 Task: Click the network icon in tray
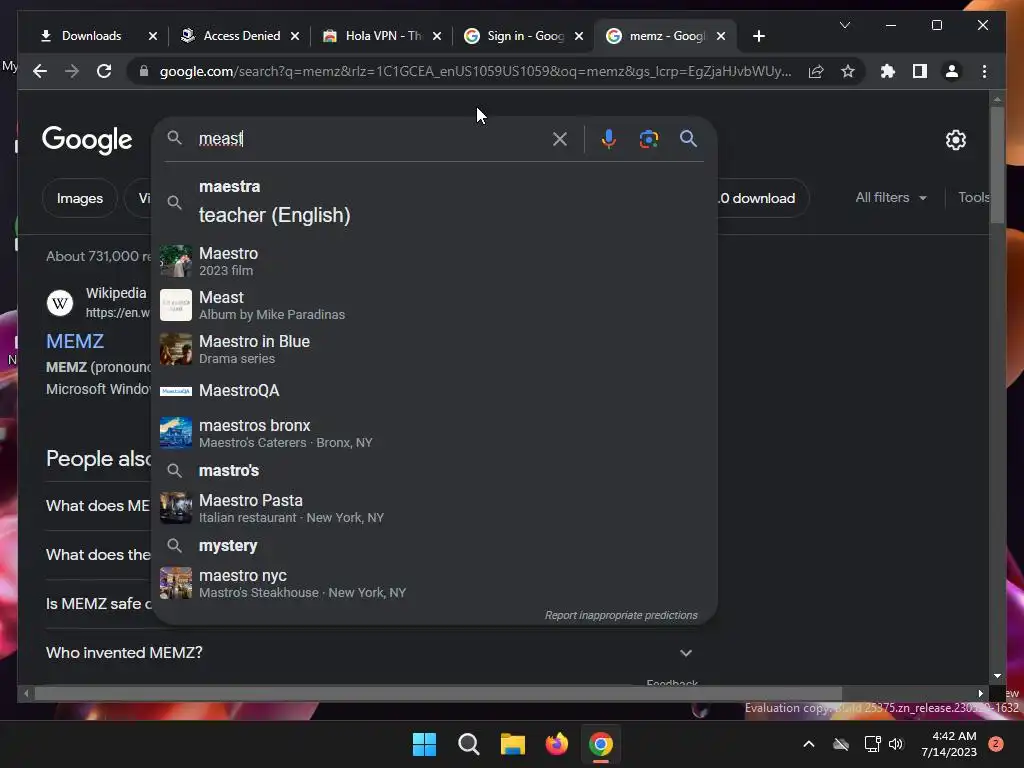(872, 744)
